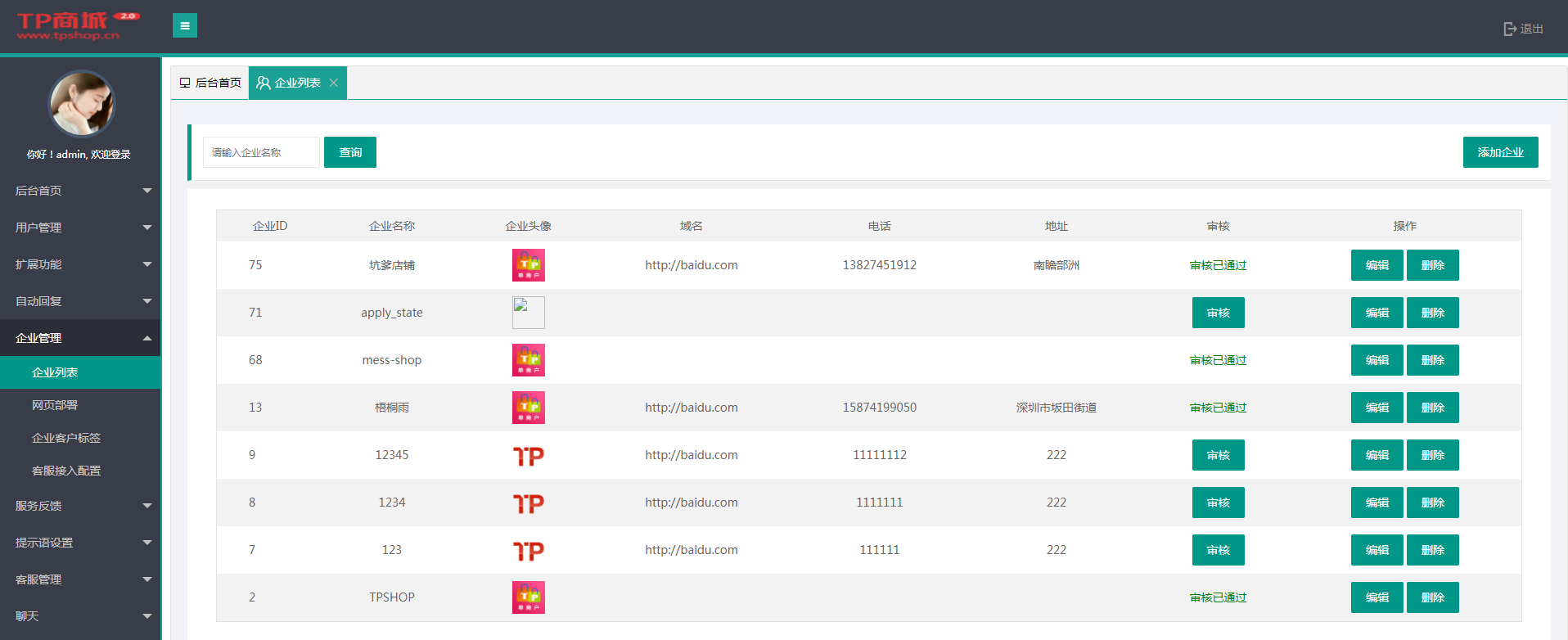Click the avatar image of TPSHOP row
This screenshot has width=1568, height=640.
pos(528,597)
